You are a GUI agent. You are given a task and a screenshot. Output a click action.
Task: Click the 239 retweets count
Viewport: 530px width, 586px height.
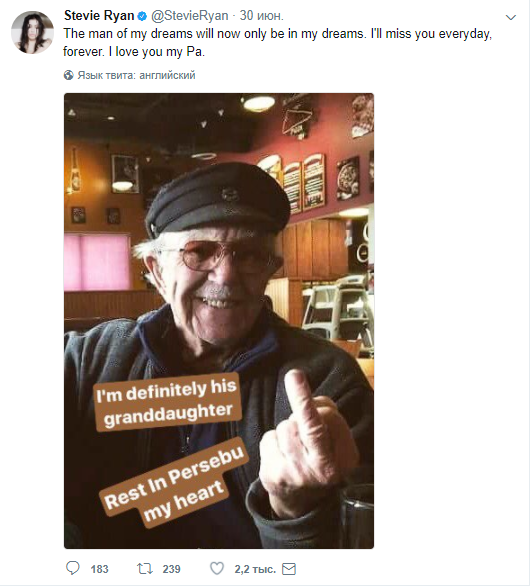[x=172, y=569]
